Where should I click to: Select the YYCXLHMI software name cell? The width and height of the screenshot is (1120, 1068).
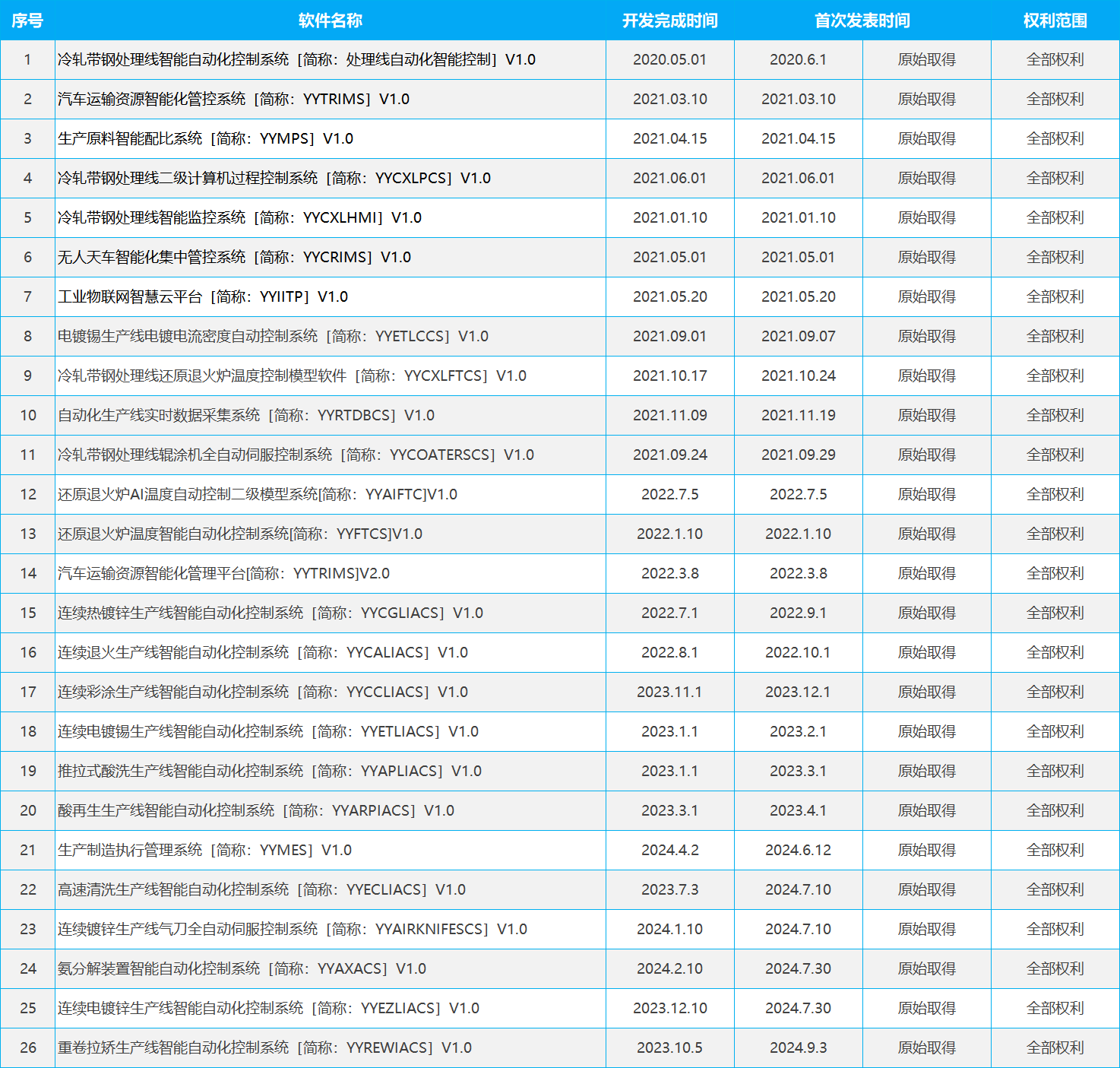[x=331, y=218]
